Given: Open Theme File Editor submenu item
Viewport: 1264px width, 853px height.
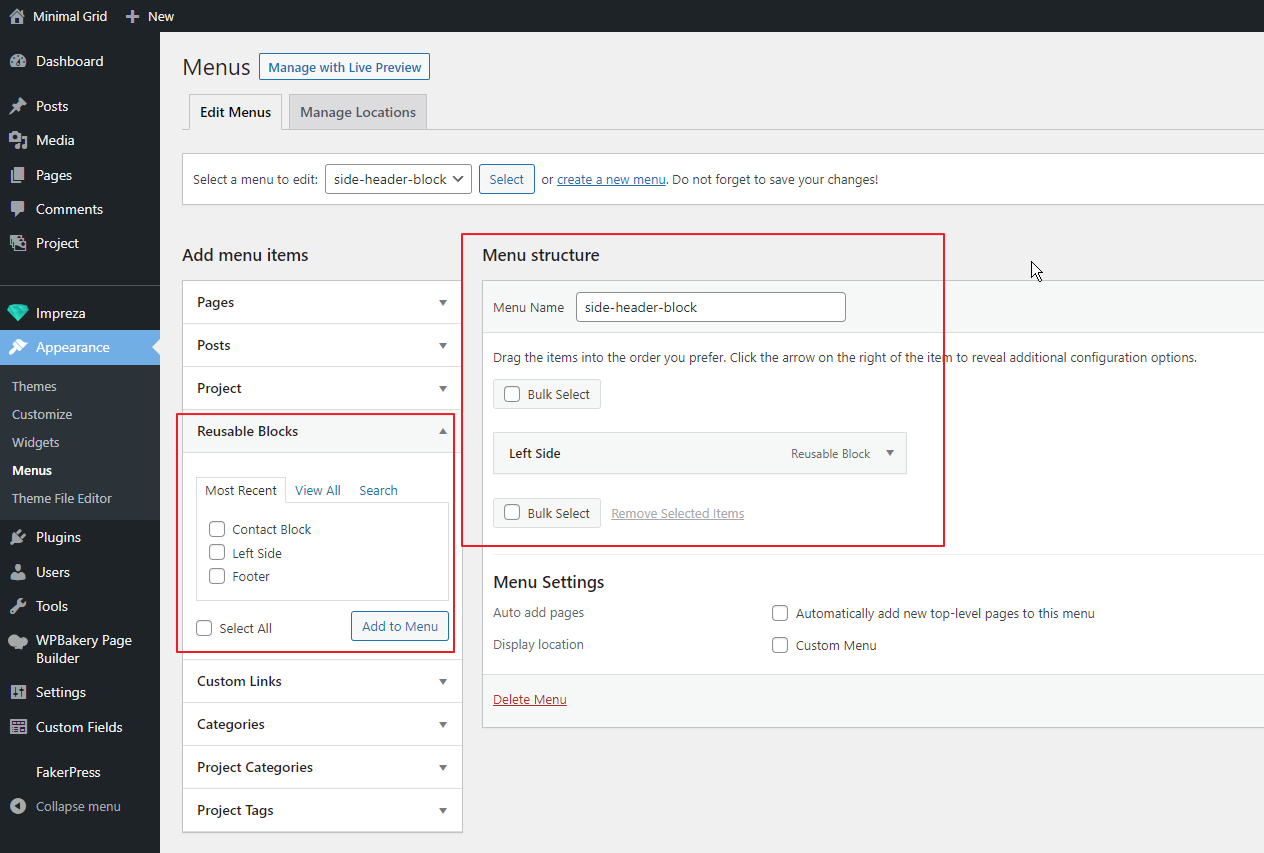Looking at the screenshot, I should coord(62,498).
